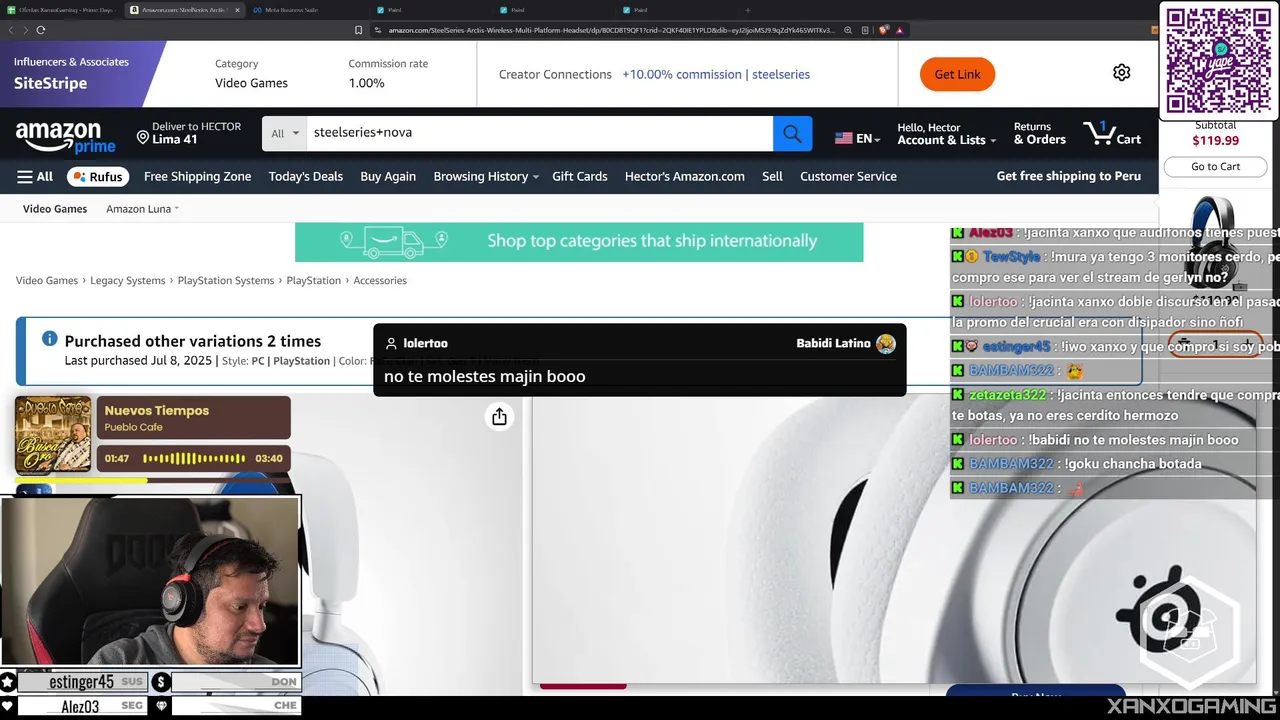Click the Purchased other variations heading
This screenshot has height=720, width=1280.
193,341
